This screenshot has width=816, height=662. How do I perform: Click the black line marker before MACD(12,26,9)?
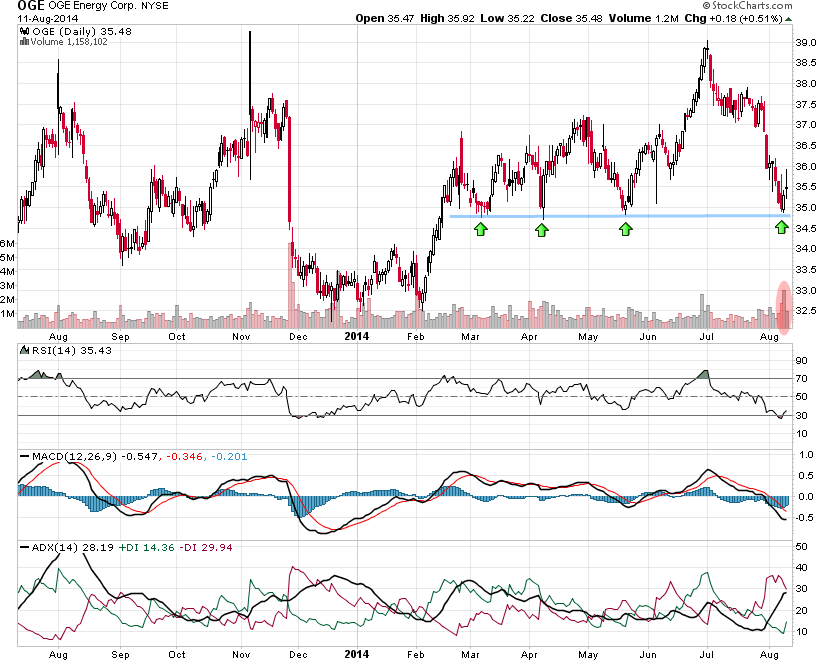pyautogui.click(x=24, y=456)
